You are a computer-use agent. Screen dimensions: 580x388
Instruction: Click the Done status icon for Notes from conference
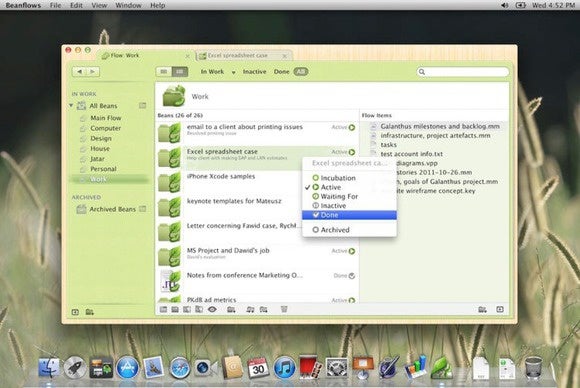(x=352, y=276)
